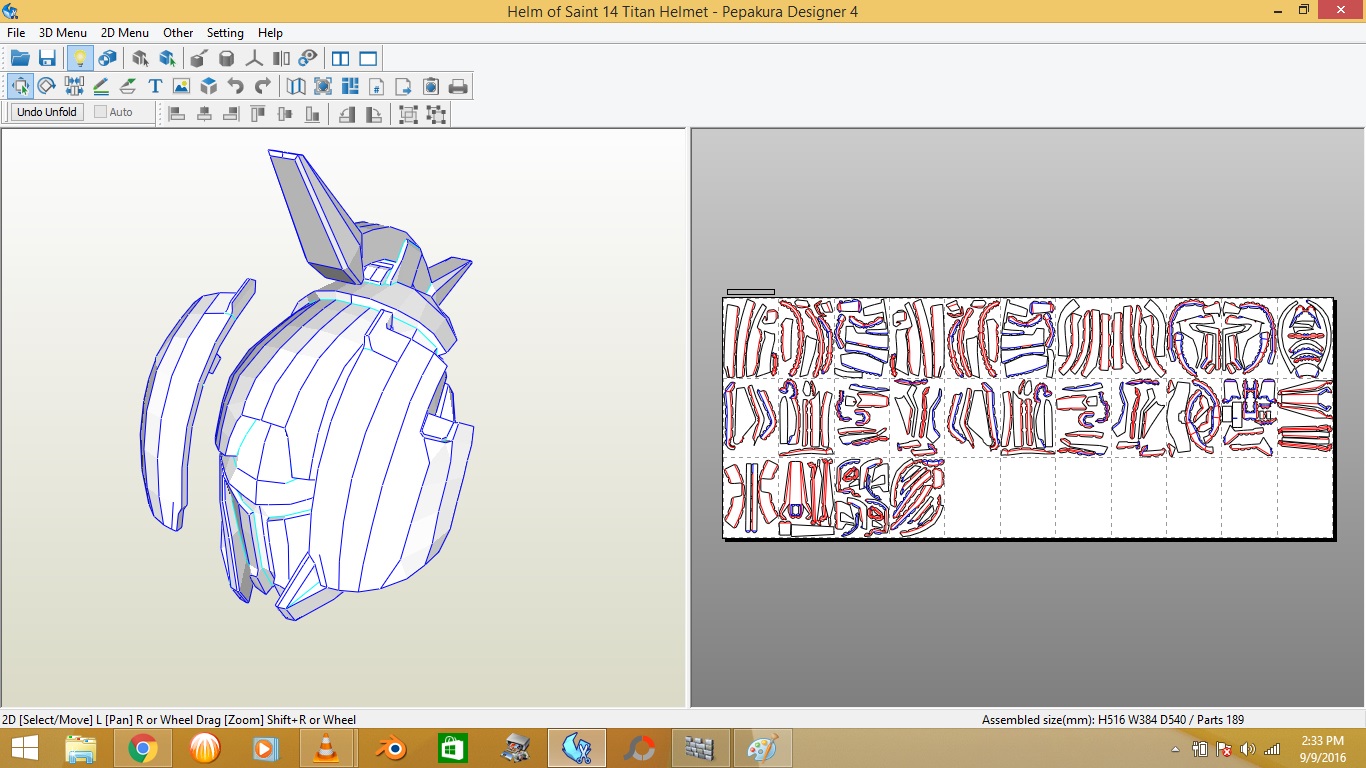
Task: Select the Rotate part tool
Action: 46,86
